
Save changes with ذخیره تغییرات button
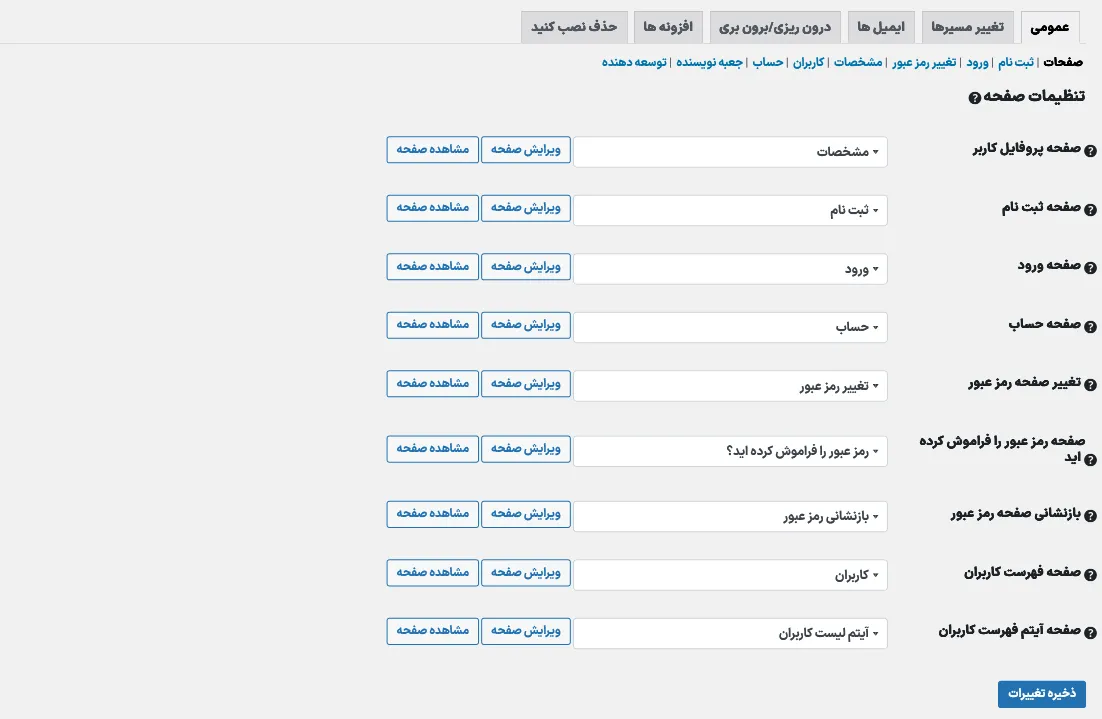pos(1042,694)
